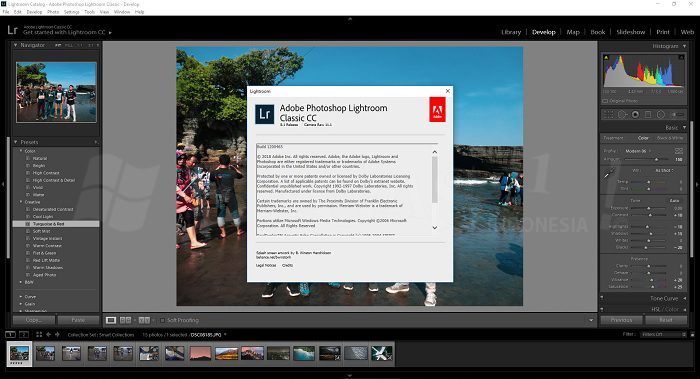700x379 pixels.
Task: Go forward with right arrow in filmstrip bar
Action: coord(57,334)
